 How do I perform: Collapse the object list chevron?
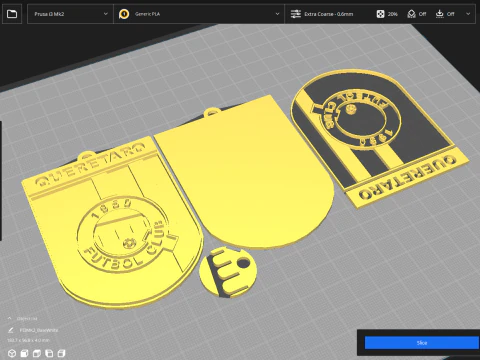tap(9, 318)
